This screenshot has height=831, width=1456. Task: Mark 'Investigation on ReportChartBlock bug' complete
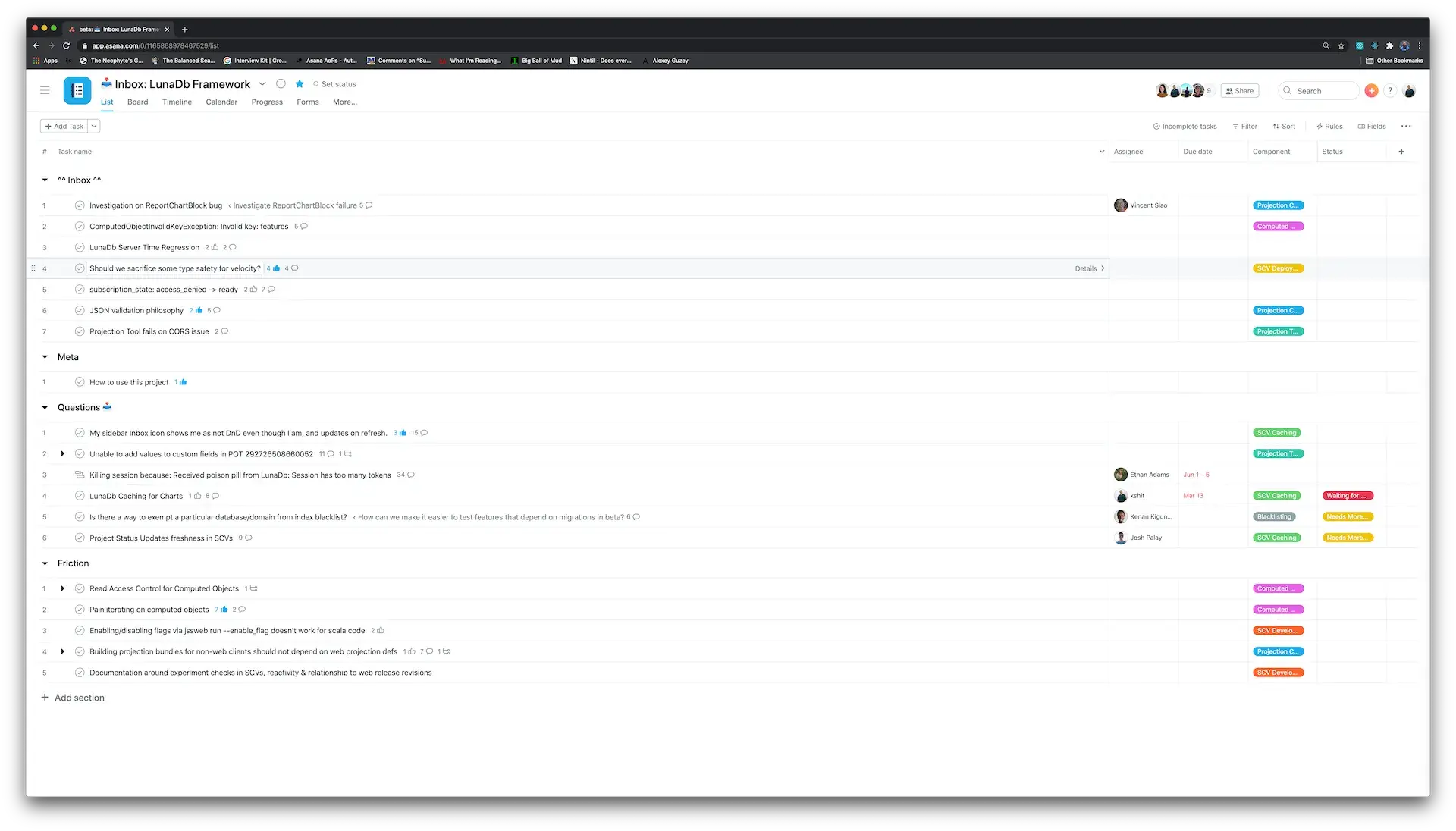click(80, 205)
